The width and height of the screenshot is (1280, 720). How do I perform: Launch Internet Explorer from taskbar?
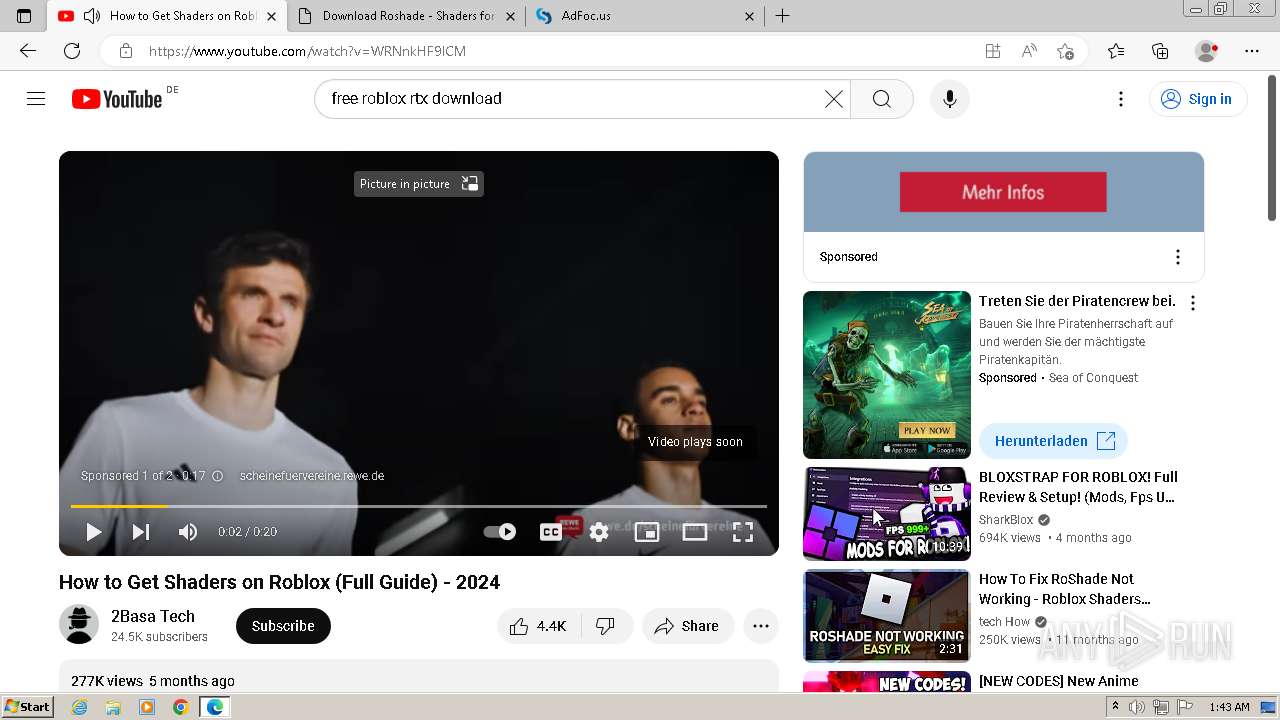point(79,707)
